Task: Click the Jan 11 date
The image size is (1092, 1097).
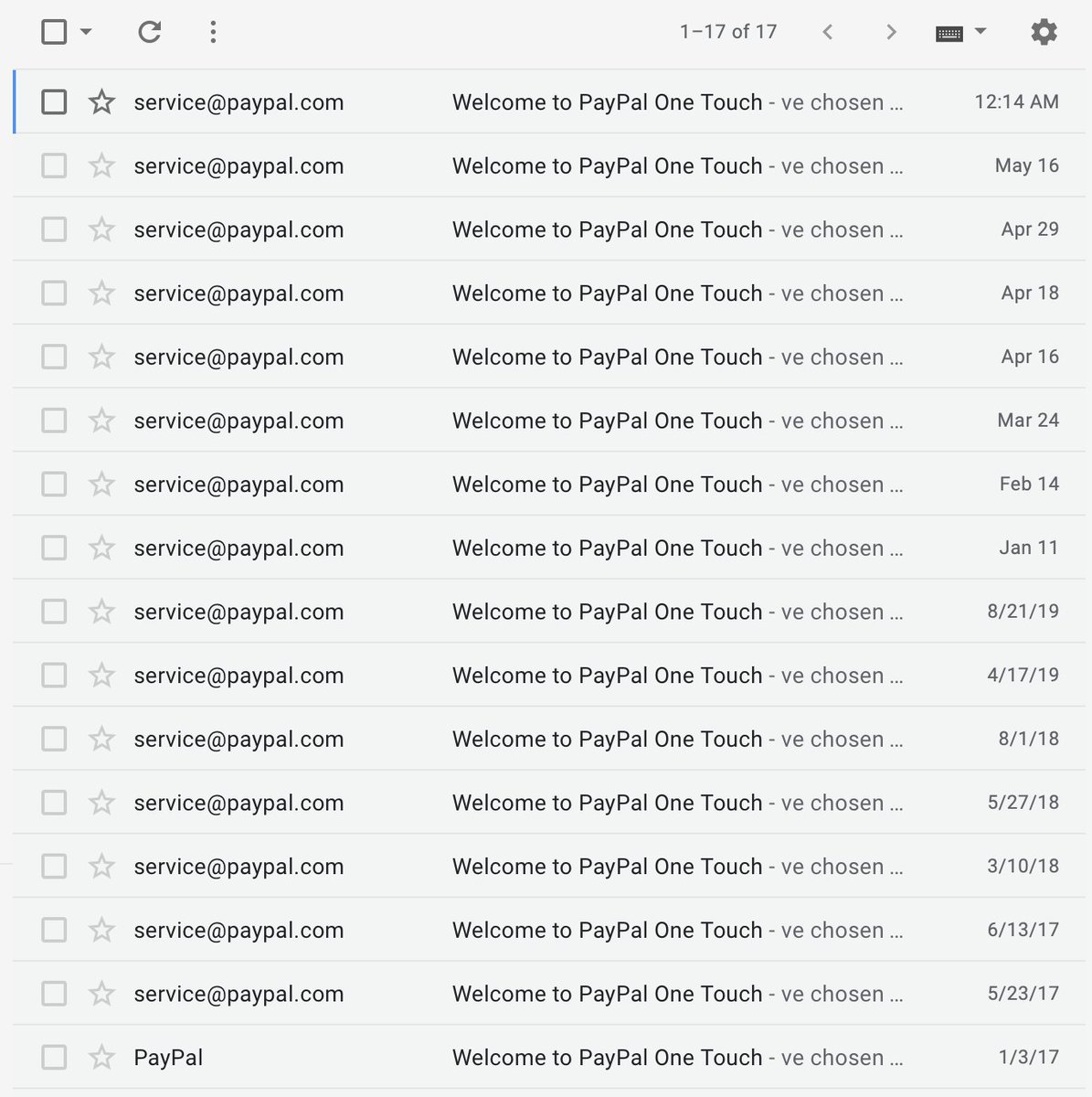Action: pyautogui.click(x=1029, y=548)
